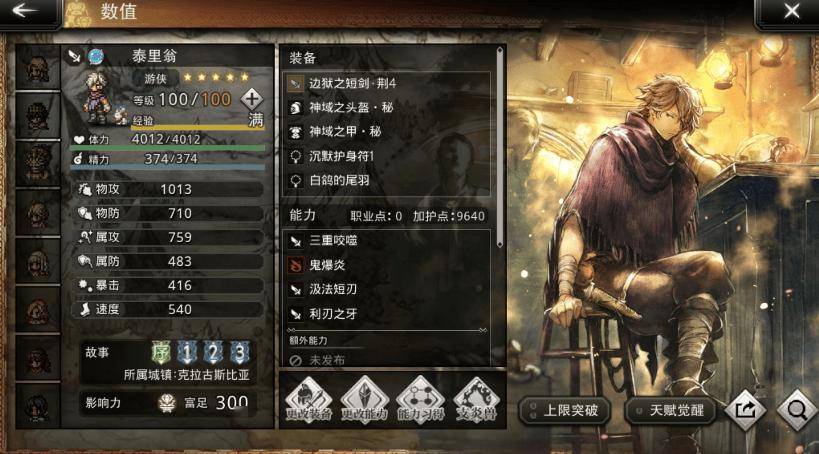Screen dimensions: 819x454
Task: Click the yellow 经验 experience bar
Action: [x=198, y=127]
